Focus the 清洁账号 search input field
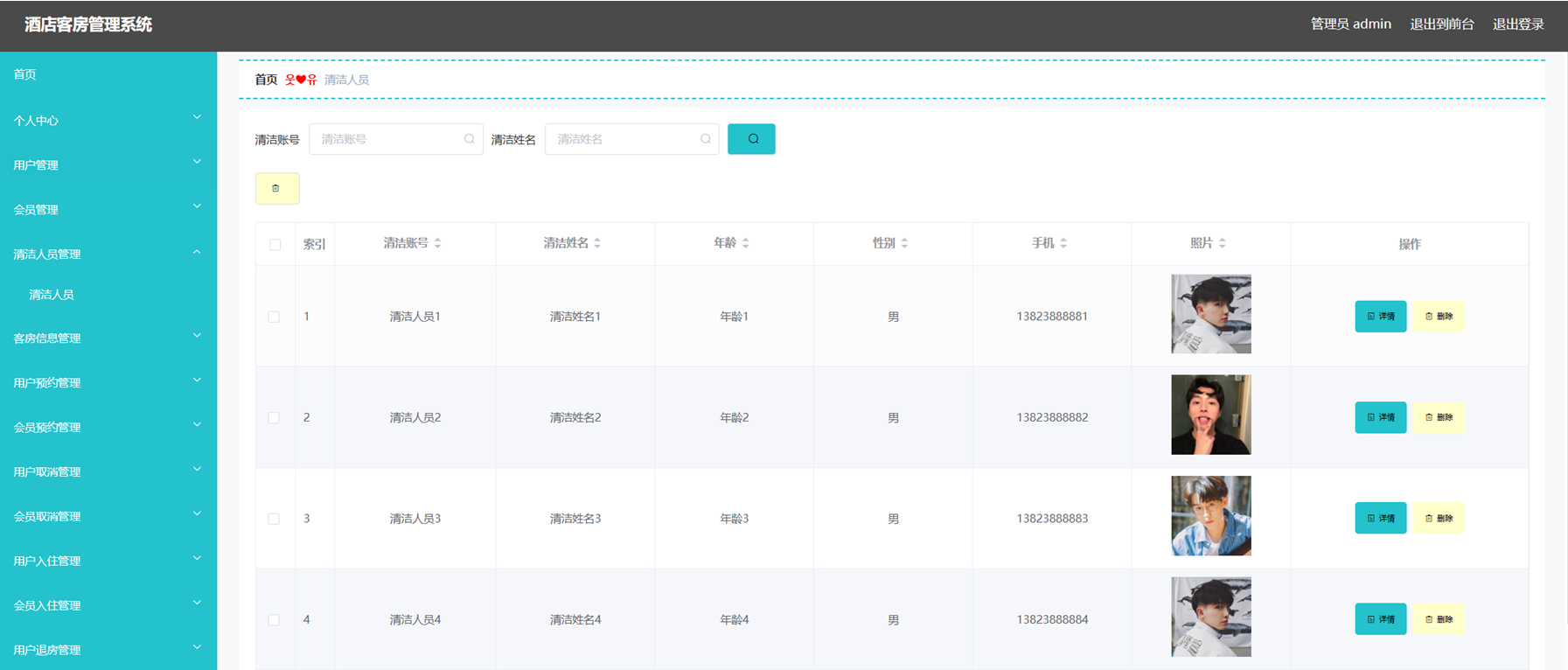 point(395,139)
